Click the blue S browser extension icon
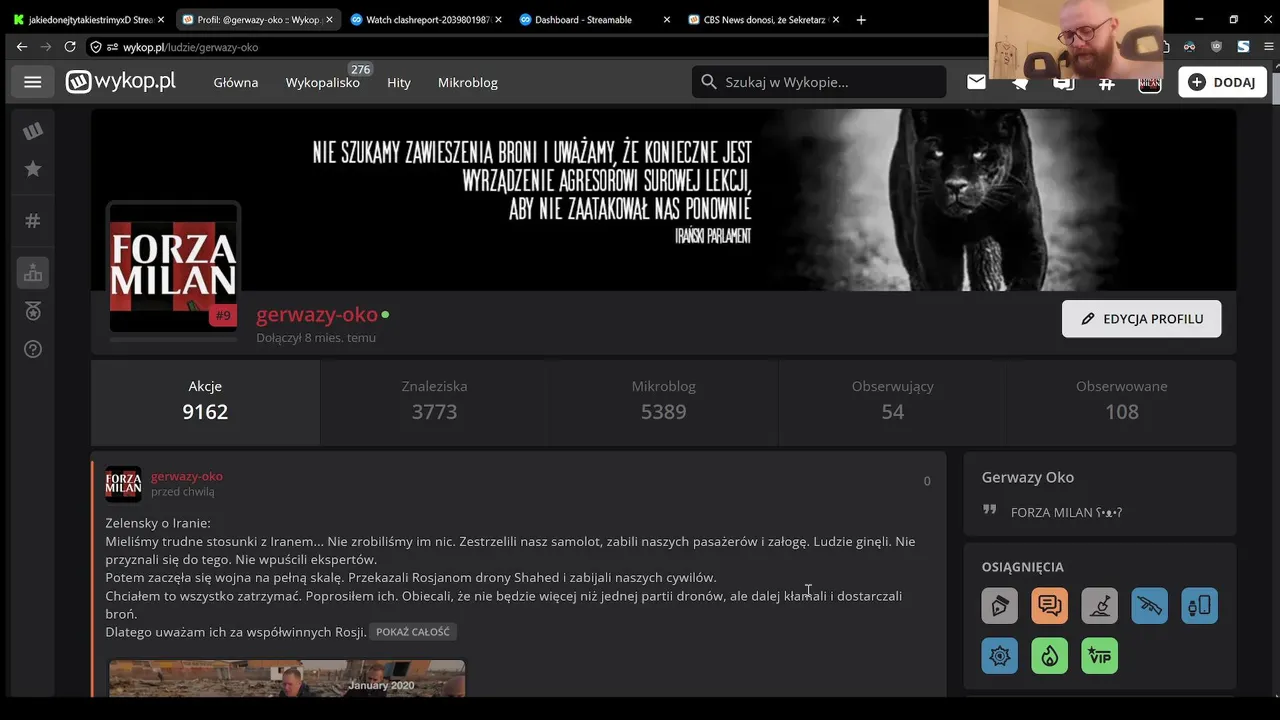 [1243, 47]
